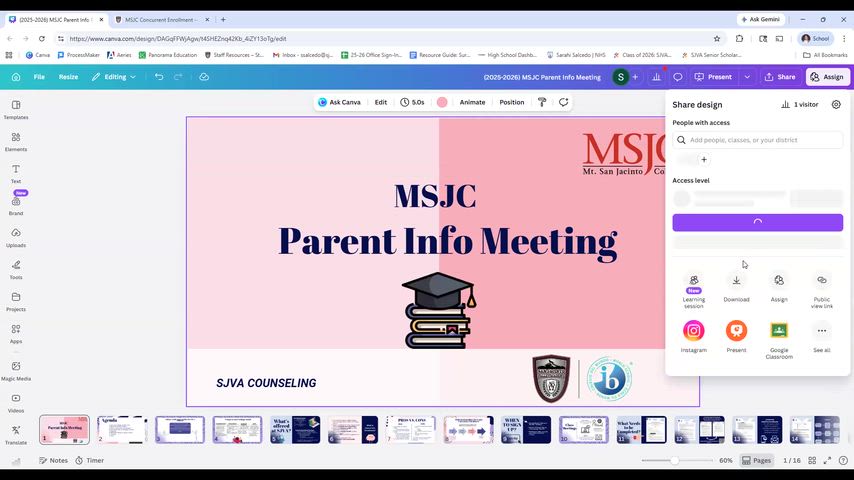Select slide 5 thumbnail
Image resolution: width=854 pixels, height=480 pixels.
[x=295, y=429]
